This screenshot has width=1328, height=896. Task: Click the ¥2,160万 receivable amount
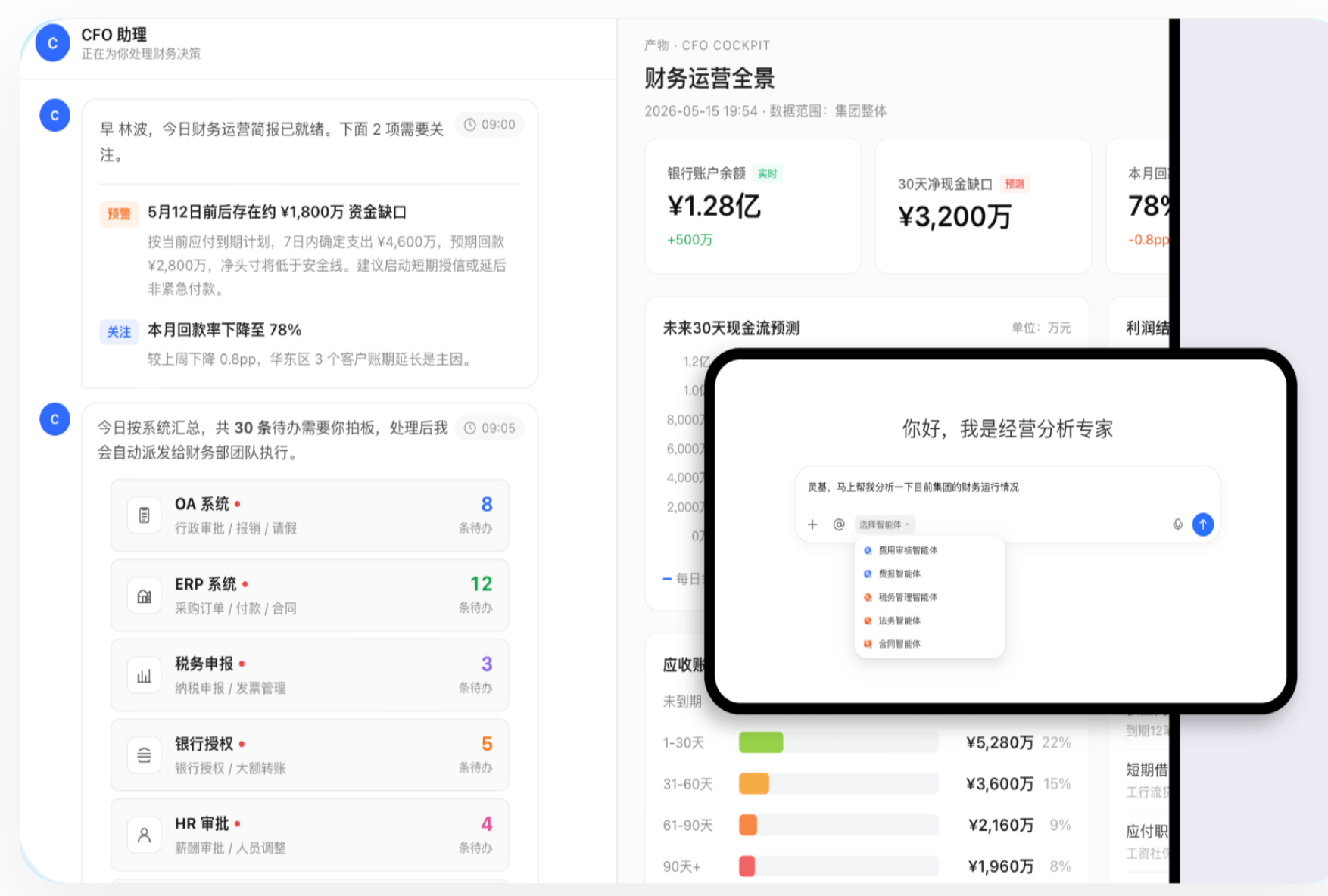pyautogui.click(x=1001, y=825)
